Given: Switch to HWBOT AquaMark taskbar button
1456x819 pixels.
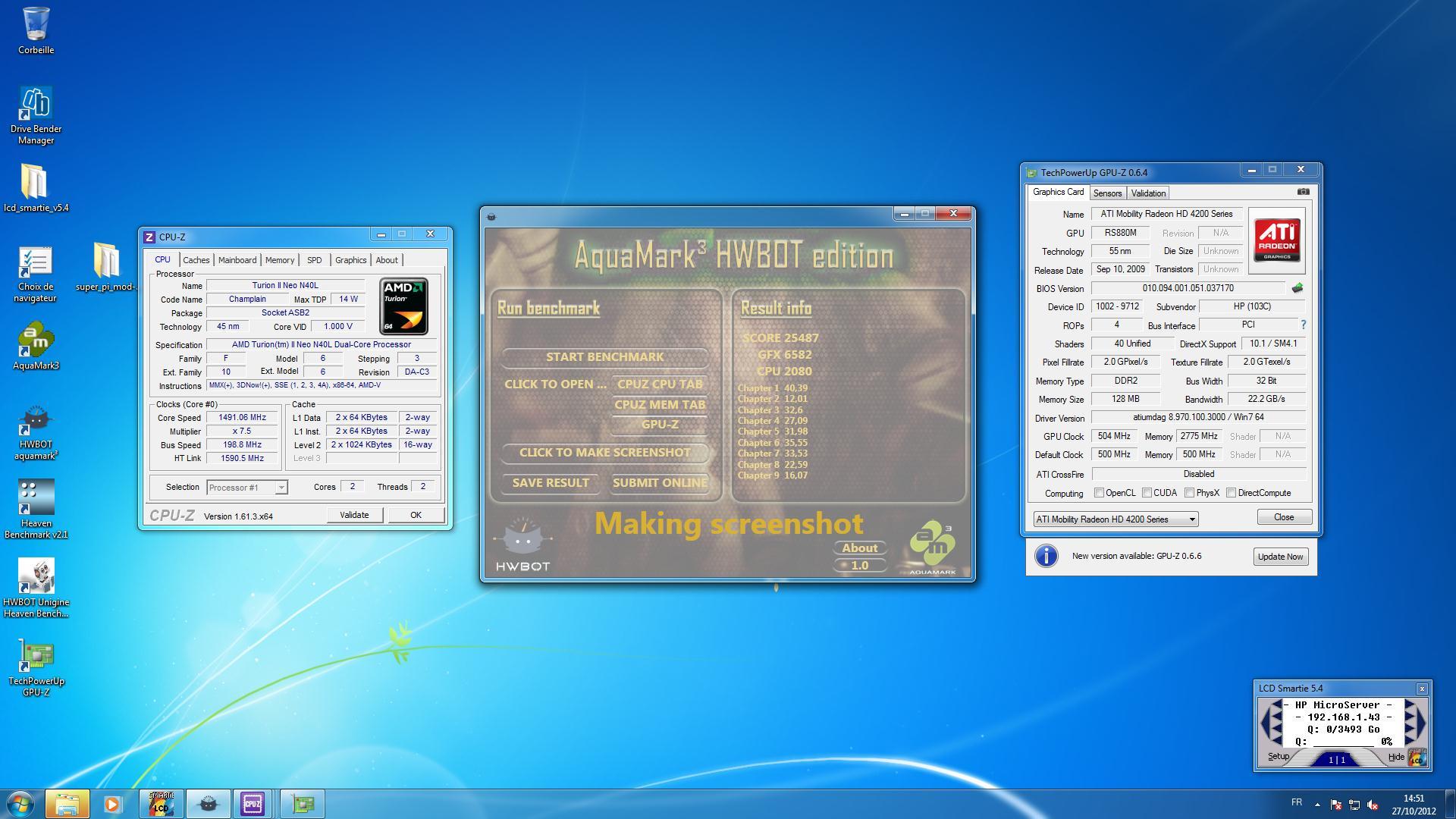Looking at the screenshot, I should click(x=207, y=804).
